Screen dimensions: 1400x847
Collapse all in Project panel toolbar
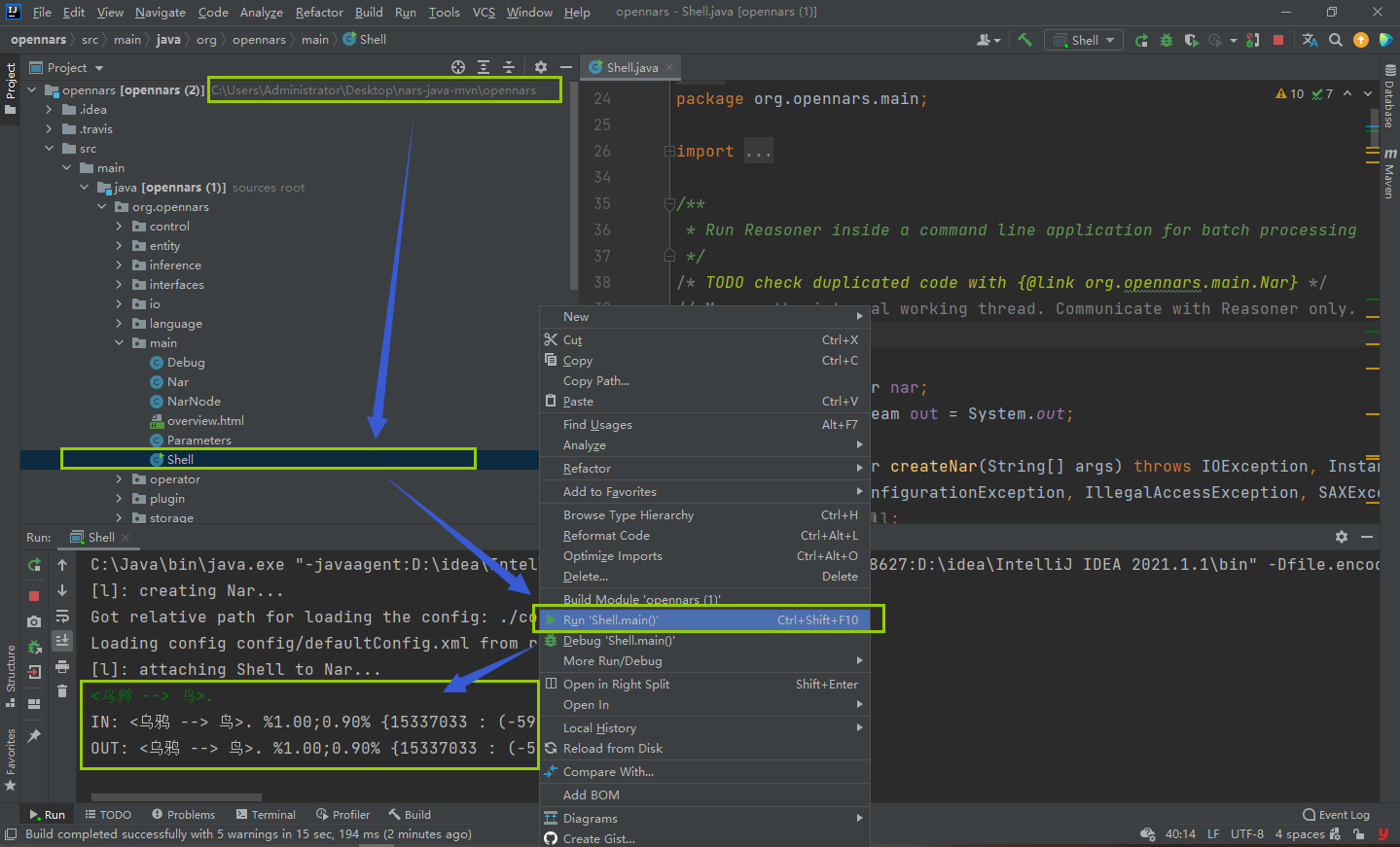point(509,67)
